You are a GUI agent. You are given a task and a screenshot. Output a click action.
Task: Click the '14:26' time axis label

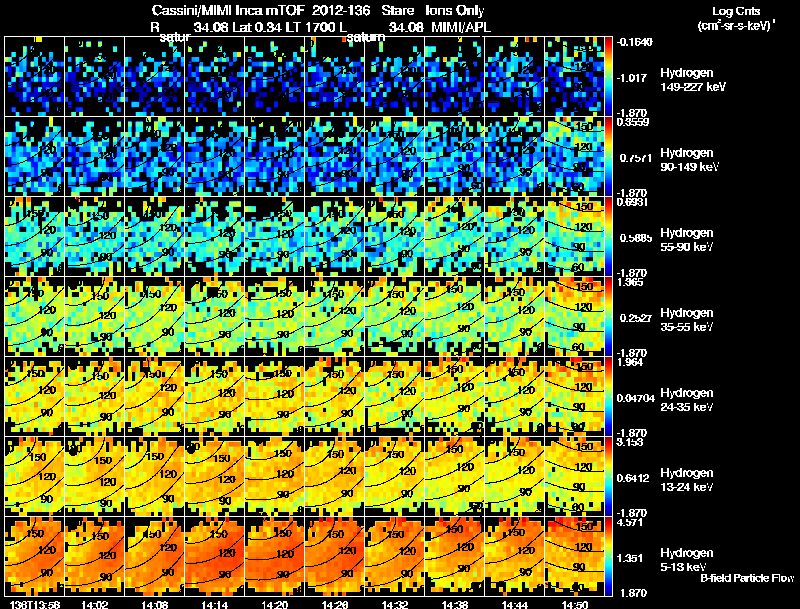tap(335, 604)
